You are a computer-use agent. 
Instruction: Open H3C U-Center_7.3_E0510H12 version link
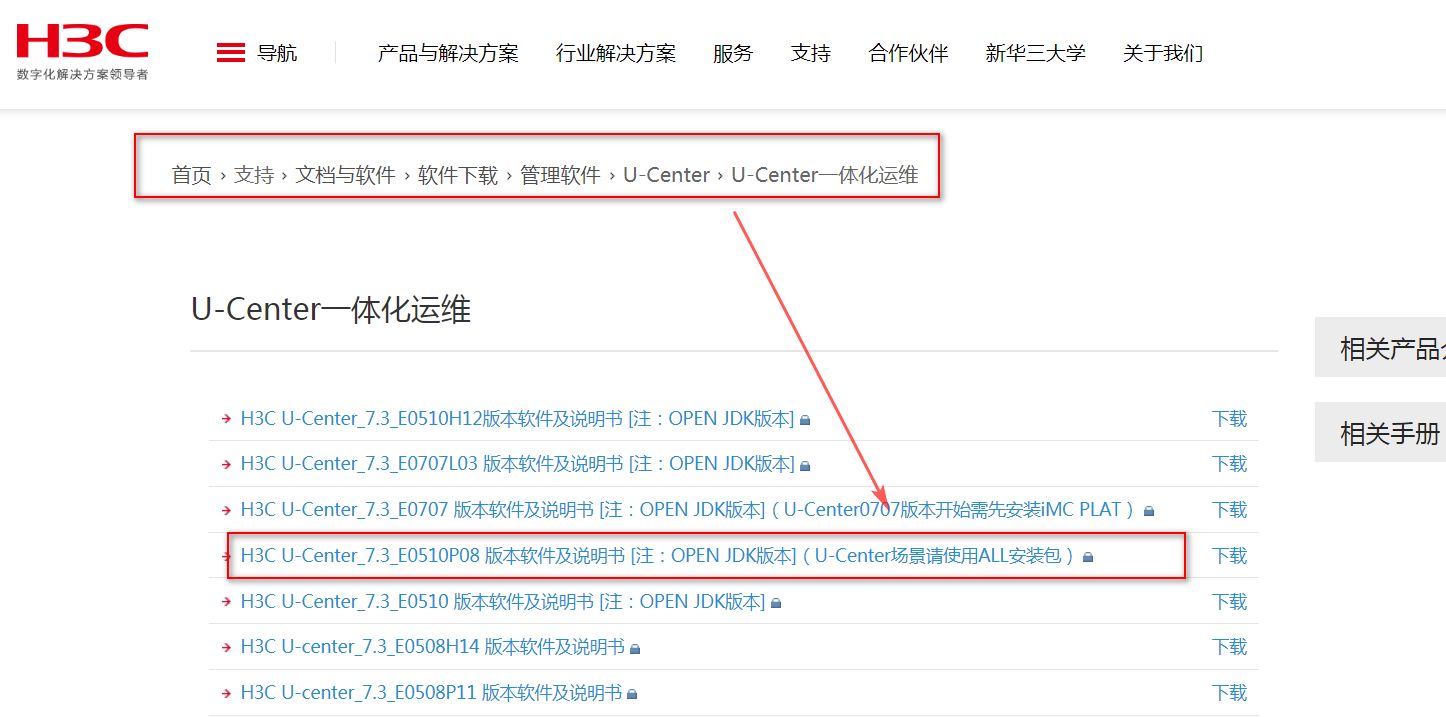click(517, 419)
